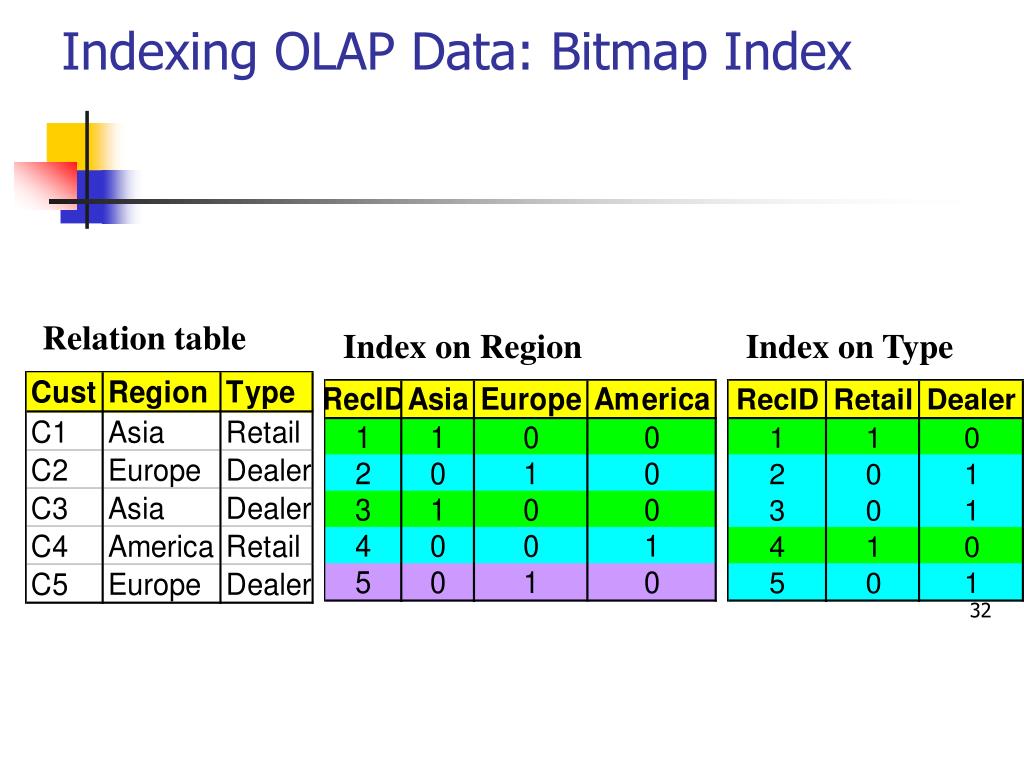
Task: Click the 'Asia' region cell in row C3
Action: (x=161, y=507)
